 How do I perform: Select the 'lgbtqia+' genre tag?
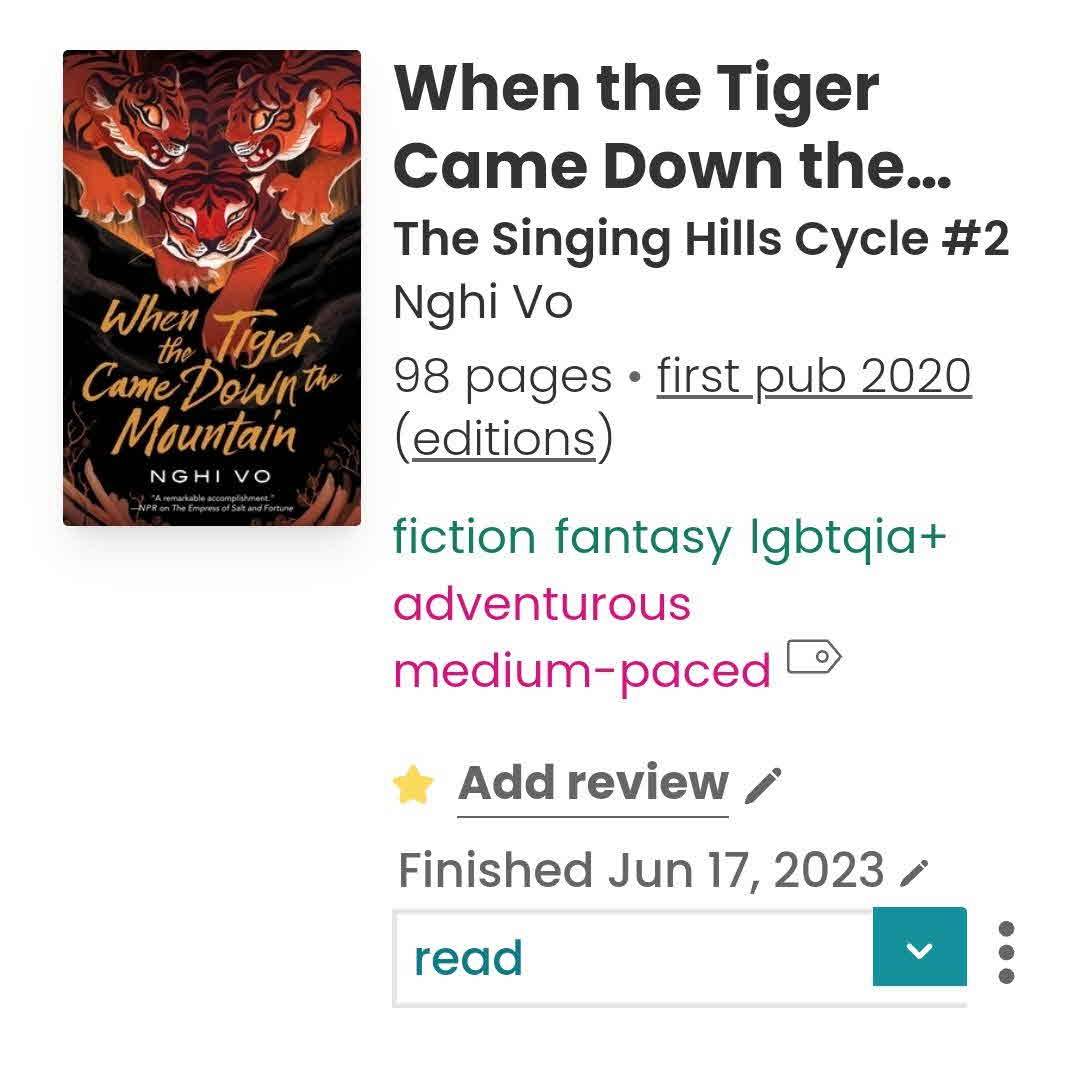click(x=848, y=537)
